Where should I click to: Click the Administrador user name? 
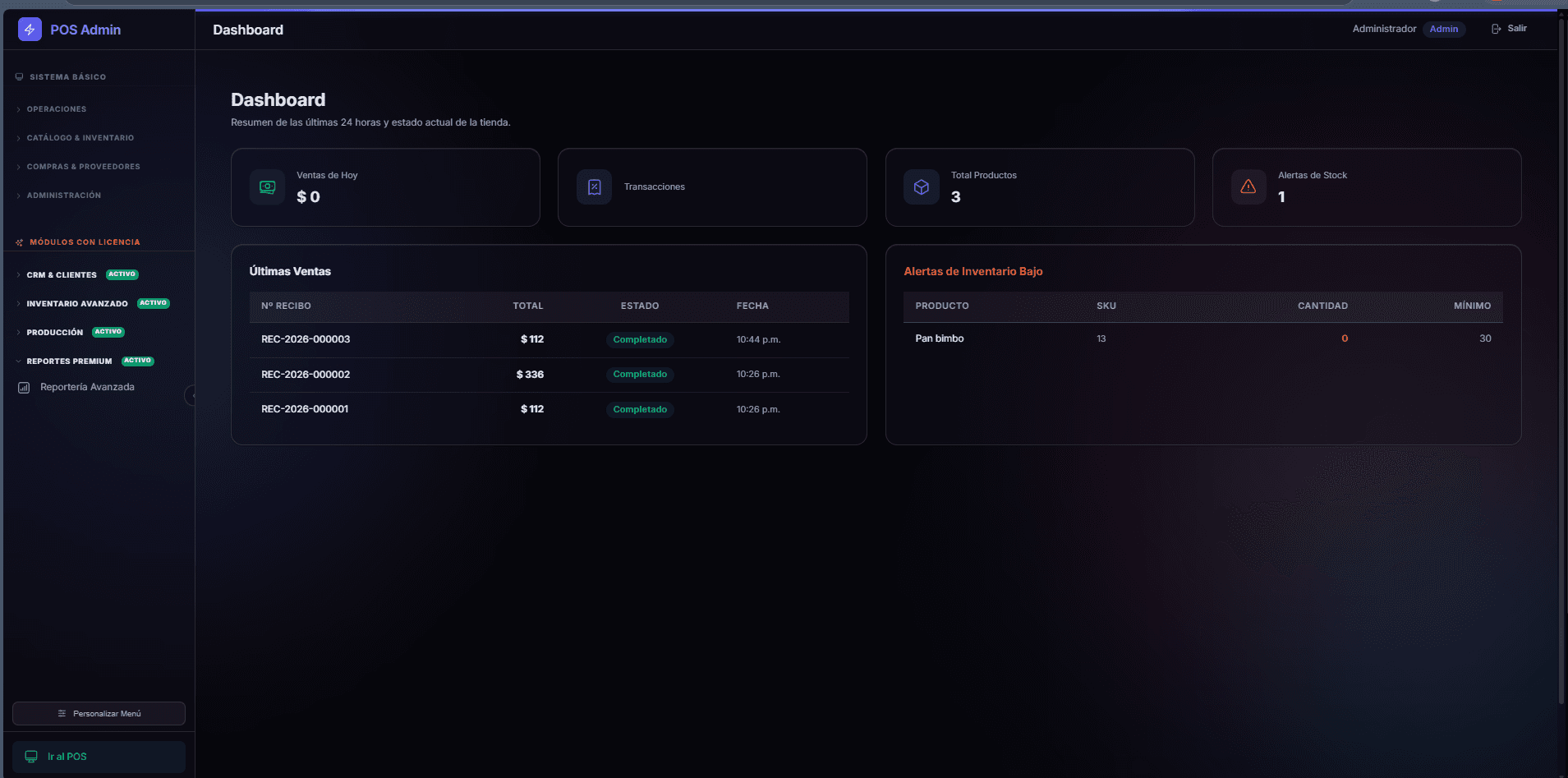pyautogui.click(x=1384, y=29)
